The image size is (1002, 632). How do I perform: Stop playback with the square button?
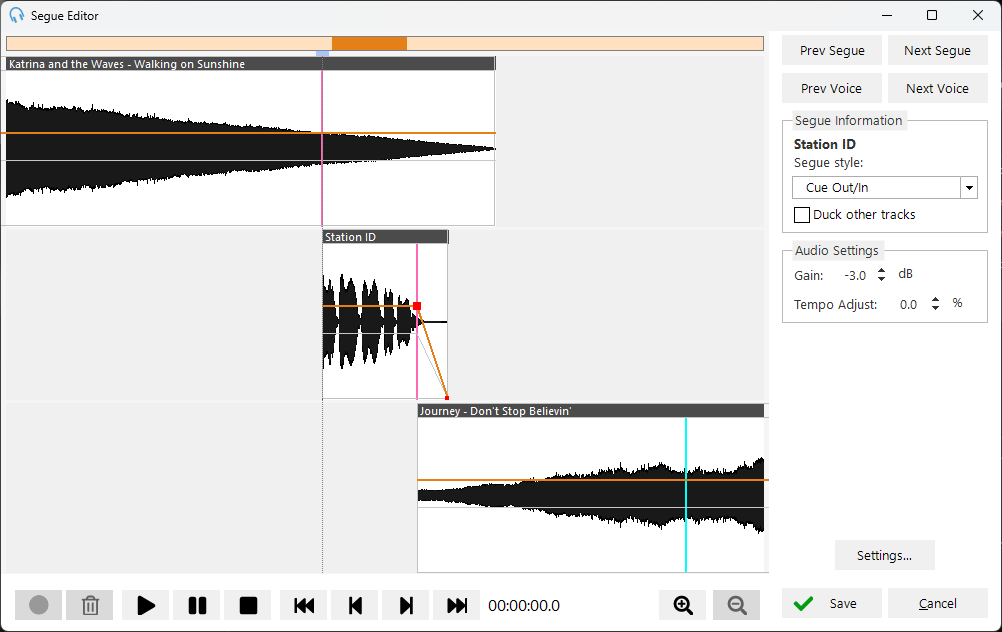248,605
